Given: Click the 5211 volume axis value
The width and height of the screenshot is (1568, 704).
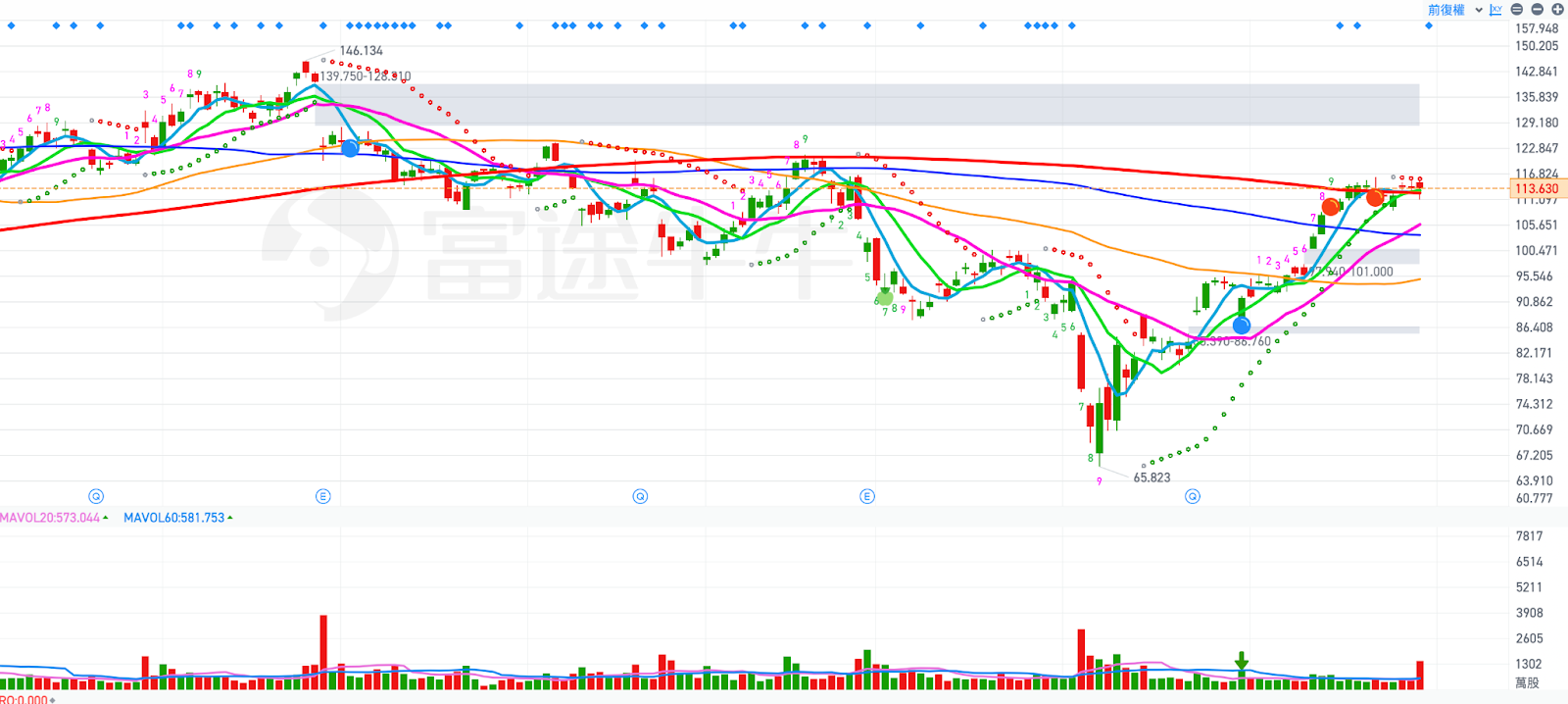Looking at the screenshot, I should click(x=1529, y=587).
